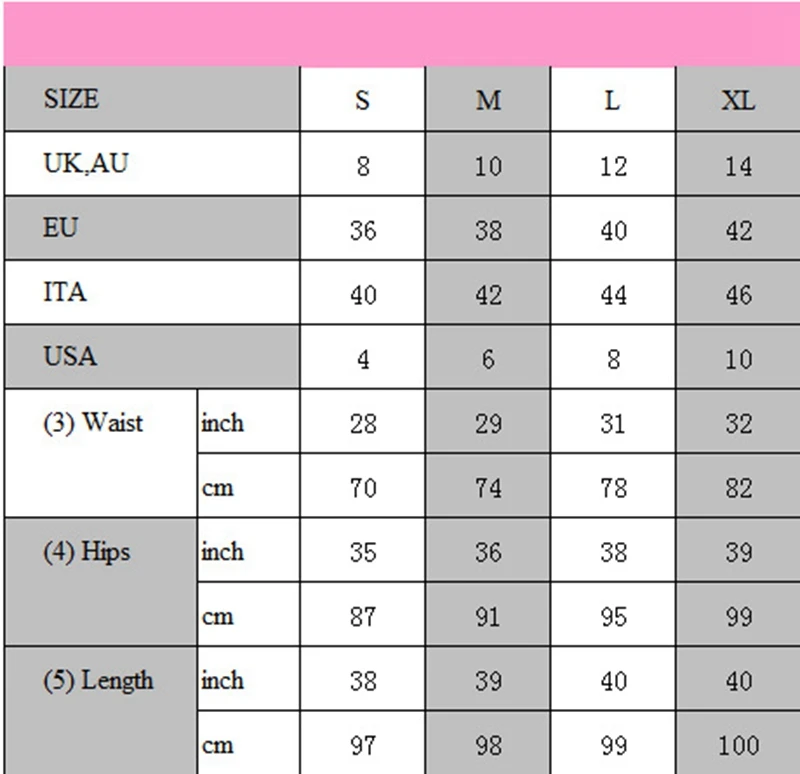Select the XL size column header
The image size is (800, 774).
(x=738, y=98)
